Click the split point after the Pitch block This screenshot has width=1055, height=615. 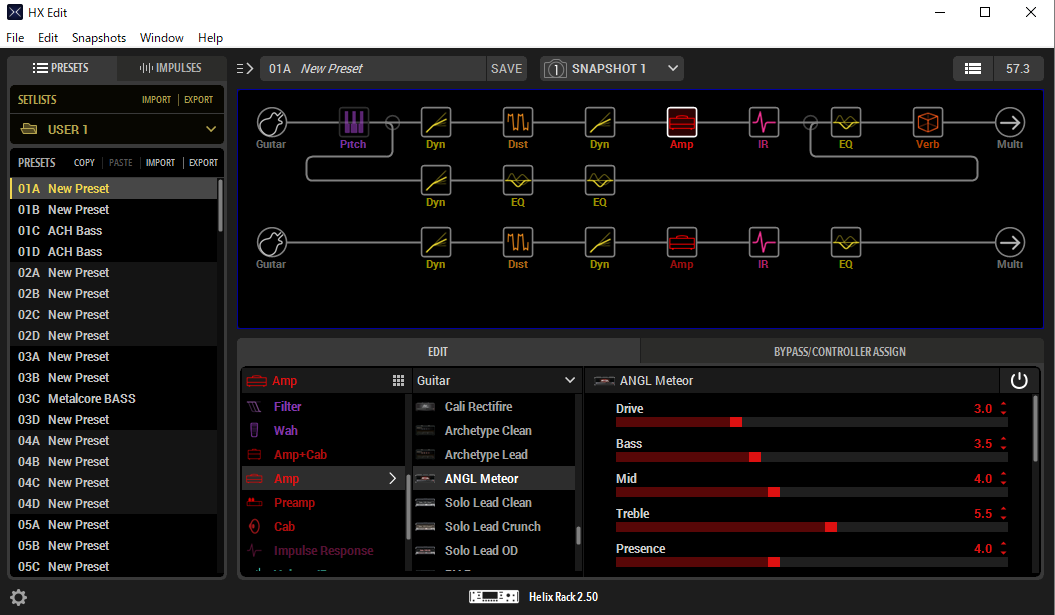pos(393,122)
